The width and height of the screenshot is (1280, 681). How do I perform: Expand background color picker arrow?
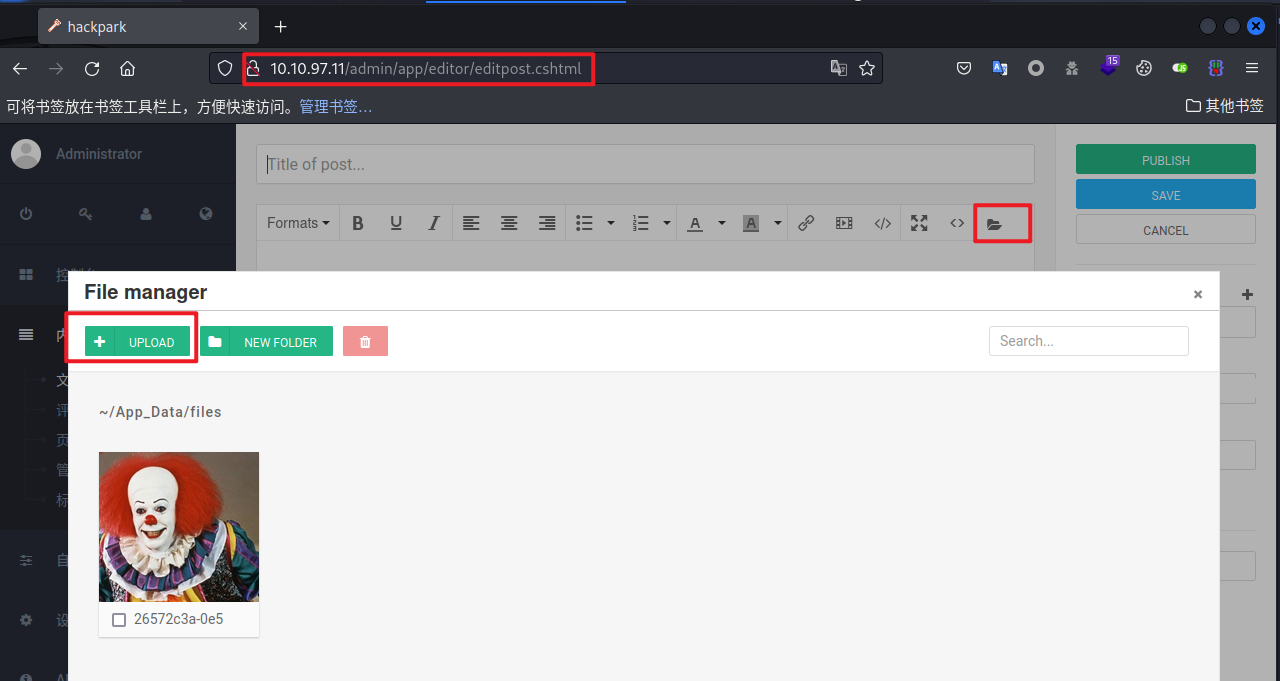(x=778, y=223)
